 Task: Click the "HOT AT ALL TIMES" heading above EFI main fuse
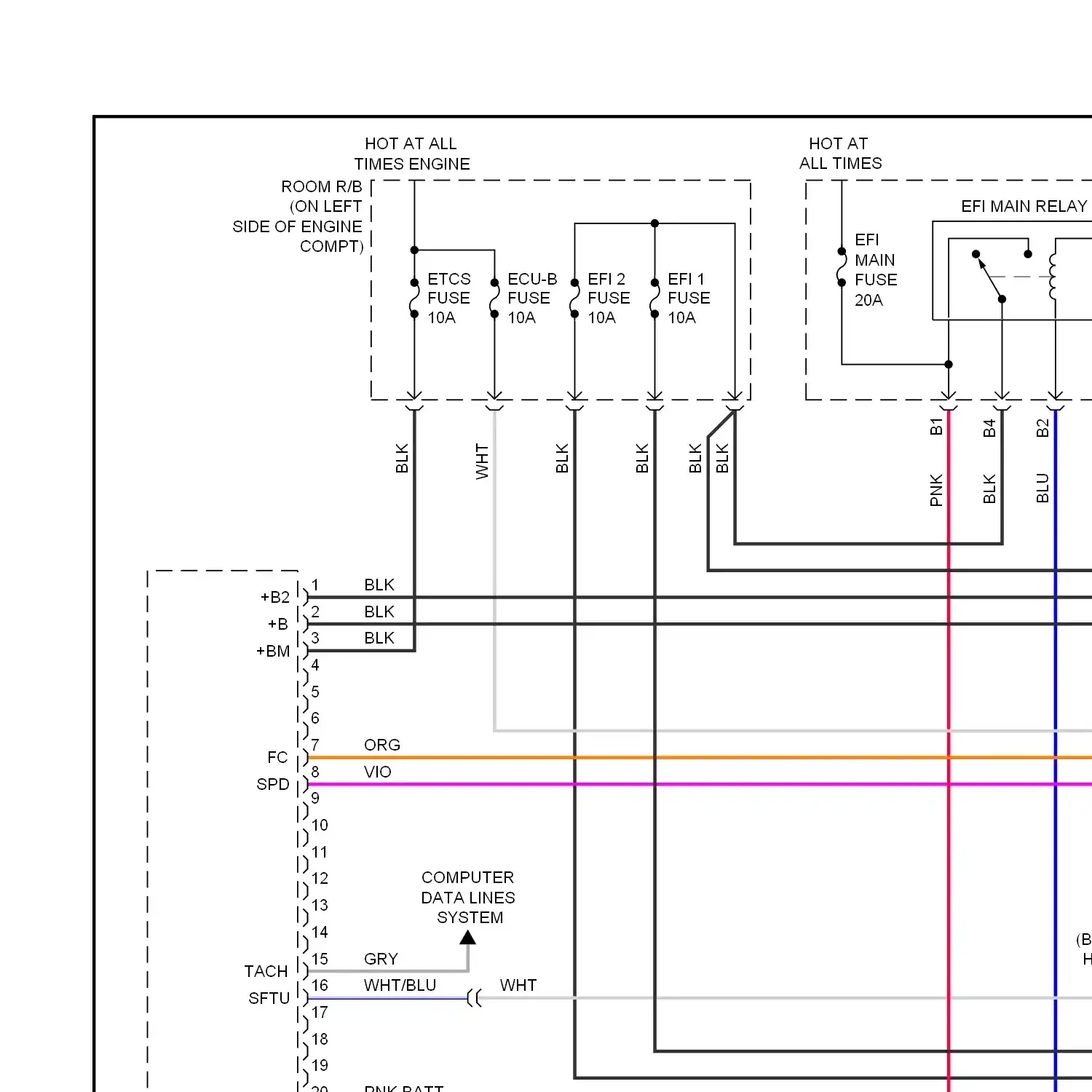pos(840,153)
